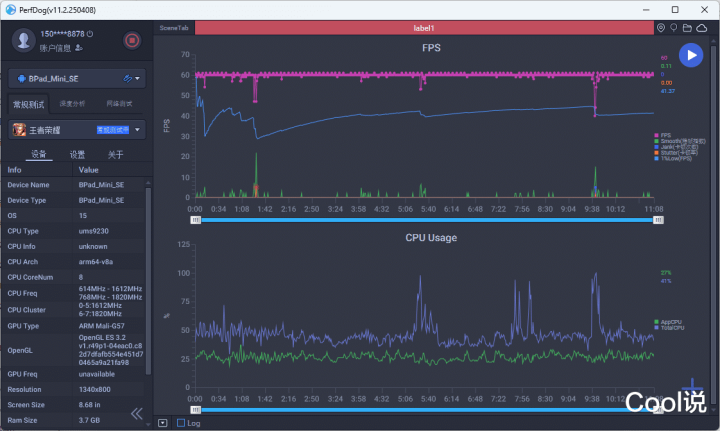Click the Android icon beside BPad_Mini_SE

click(21, 78)
